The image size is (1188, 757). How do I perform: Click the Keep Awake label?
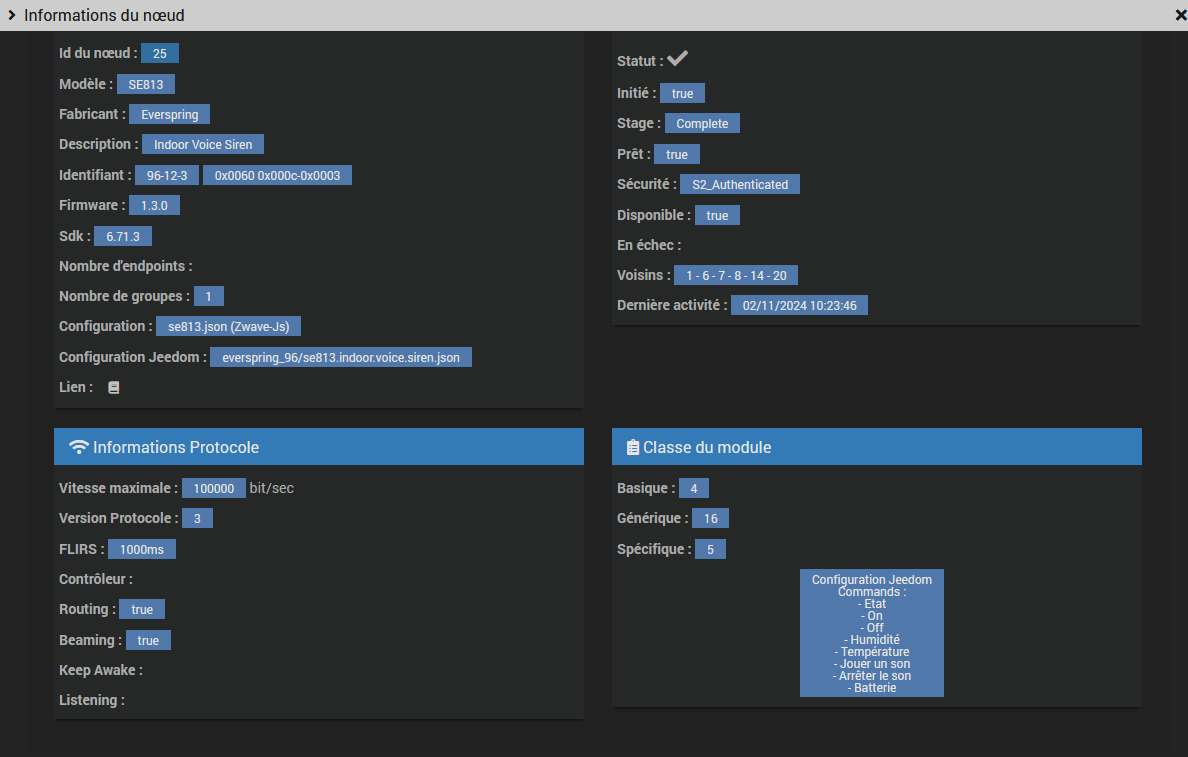click(101, 670)
